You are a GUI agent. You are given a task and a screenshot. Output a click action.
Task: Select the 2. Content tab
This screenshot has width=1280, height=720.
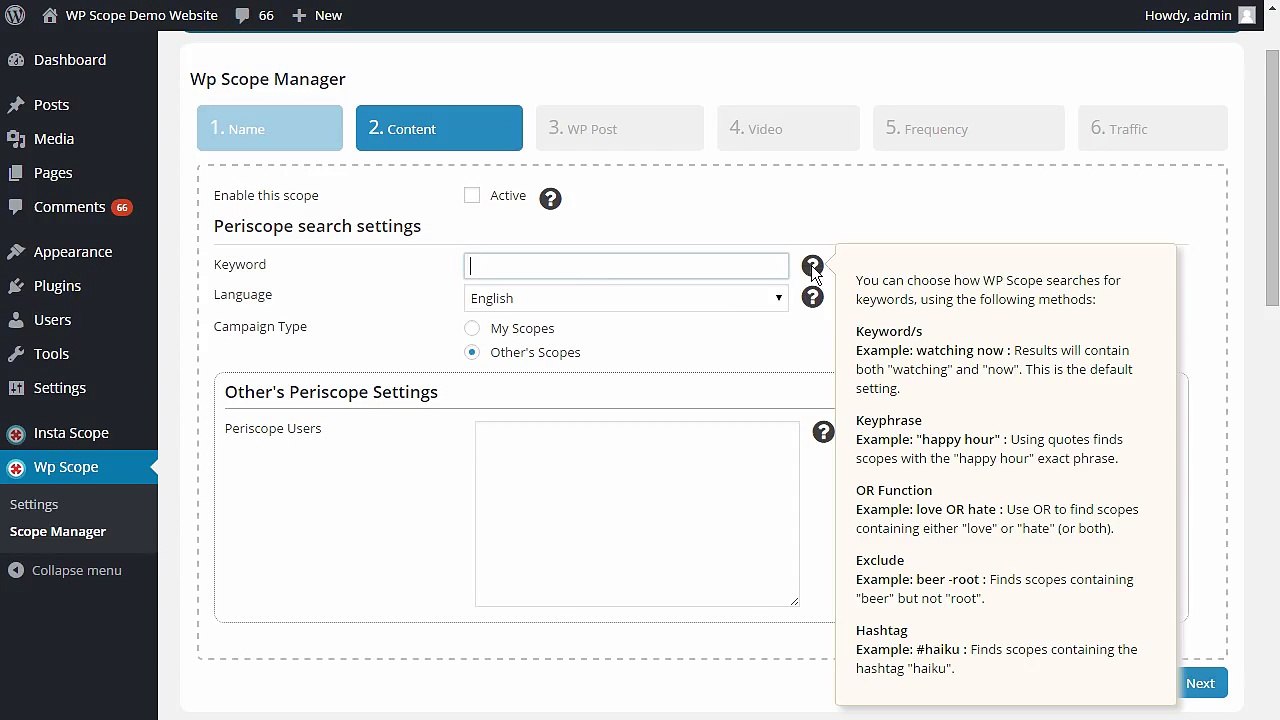pos(439,128)
